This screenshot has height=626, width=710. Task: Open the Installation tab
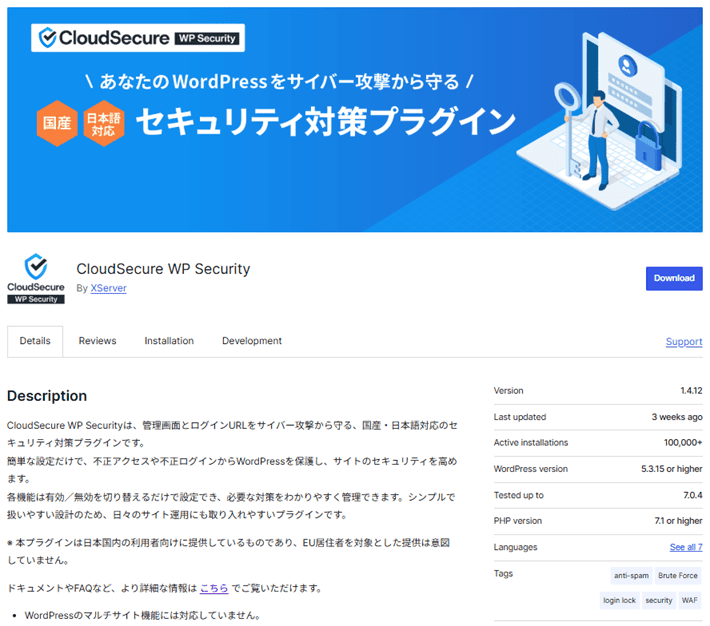[x=169, y=341]
